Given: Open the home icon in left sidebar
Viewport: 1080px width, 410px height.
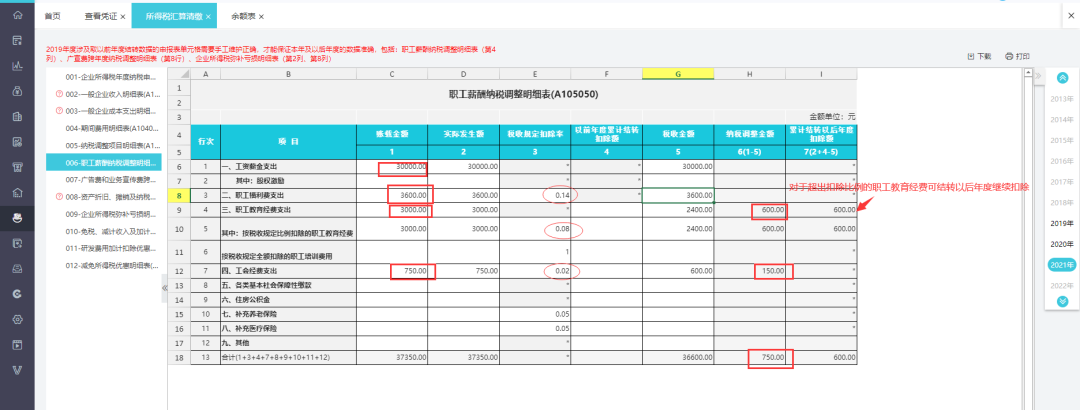Looking at the screenshot, I should [17, 15].
